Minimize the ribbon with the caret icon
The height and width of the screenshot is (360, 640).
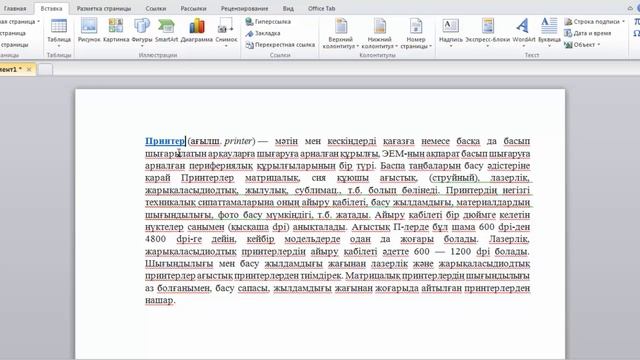[x=630, y=8]
